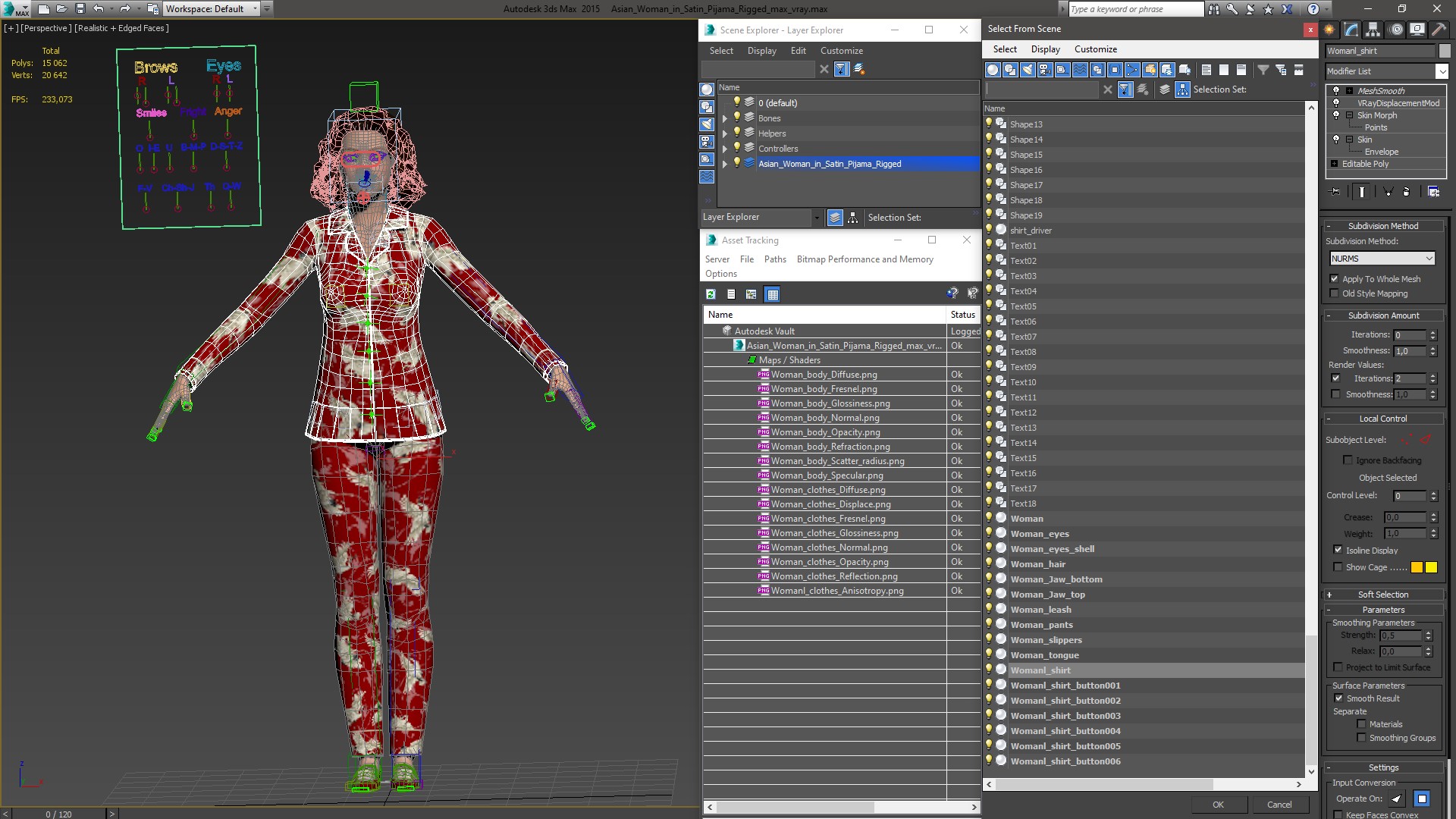The height and width of the screenshot is (819, 1456).
Task: Open the Motion command panel tab
Action: [1395, 30]
